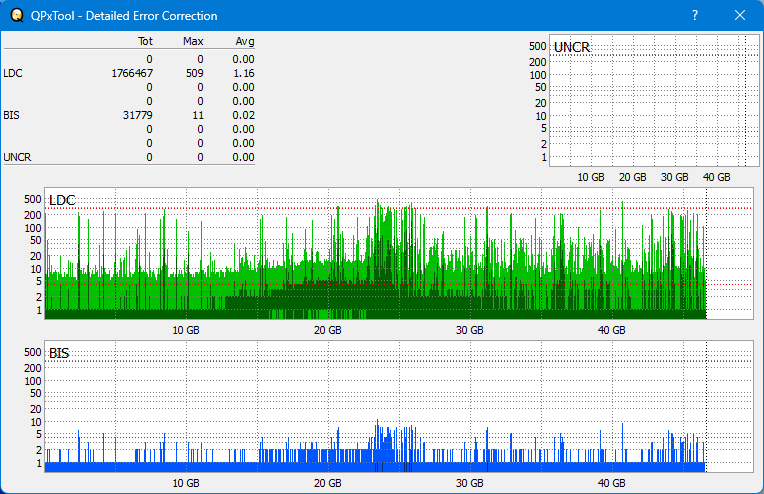Click the 10 GB label under UNCR graph

[x=591, y=177]
